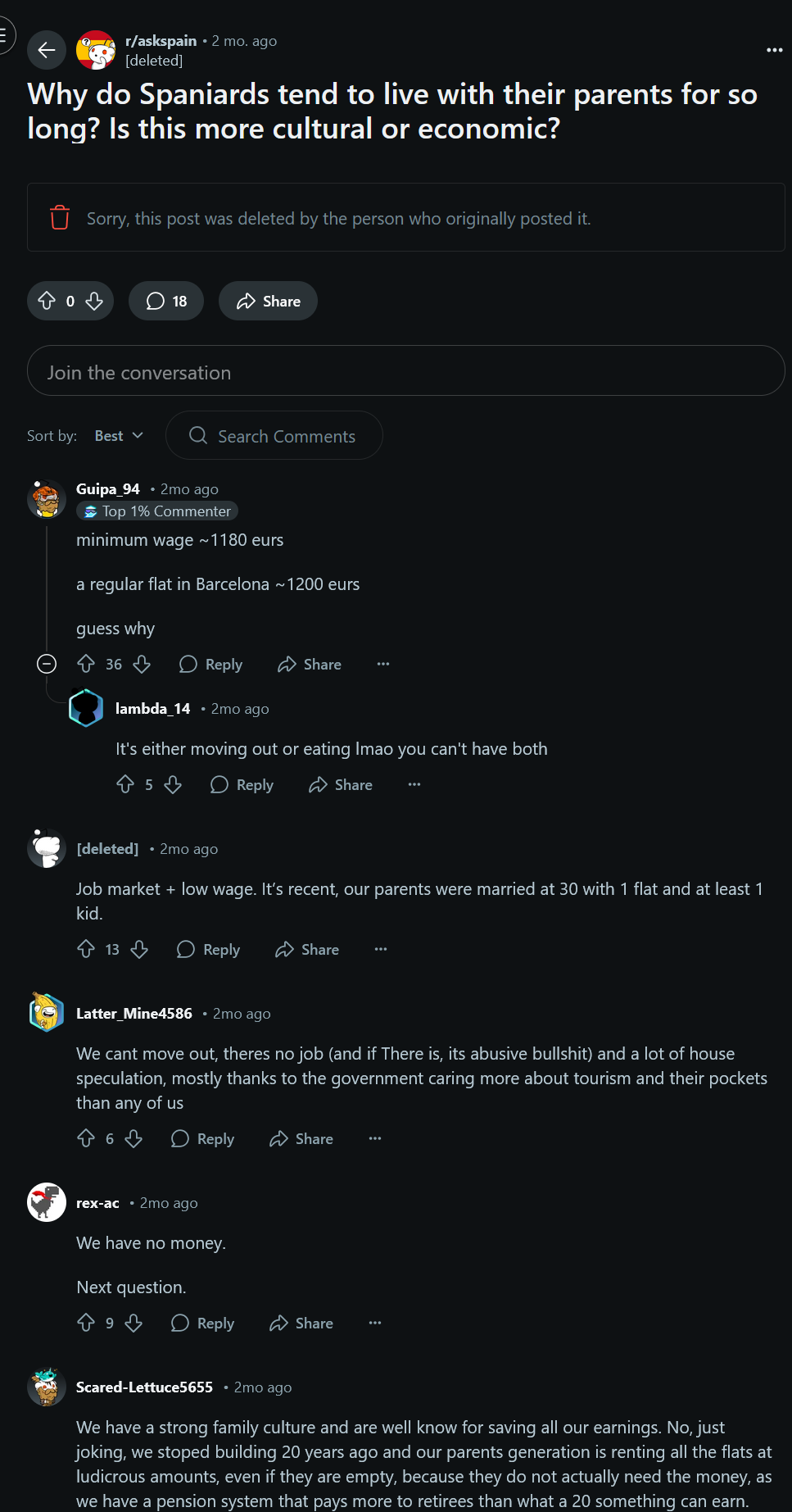
Task: View Scared-Lettuce5655's user profile
Action: [144, 1387]
